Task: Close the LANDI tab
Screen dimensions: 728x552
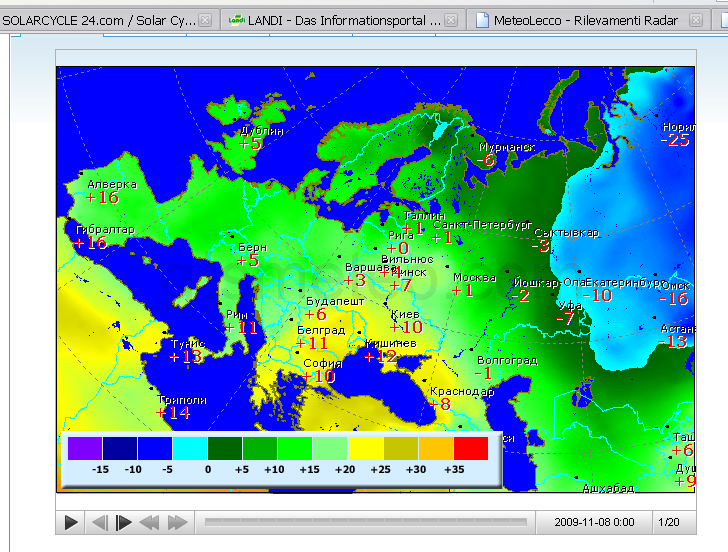Action: click(x=451, y=20)
